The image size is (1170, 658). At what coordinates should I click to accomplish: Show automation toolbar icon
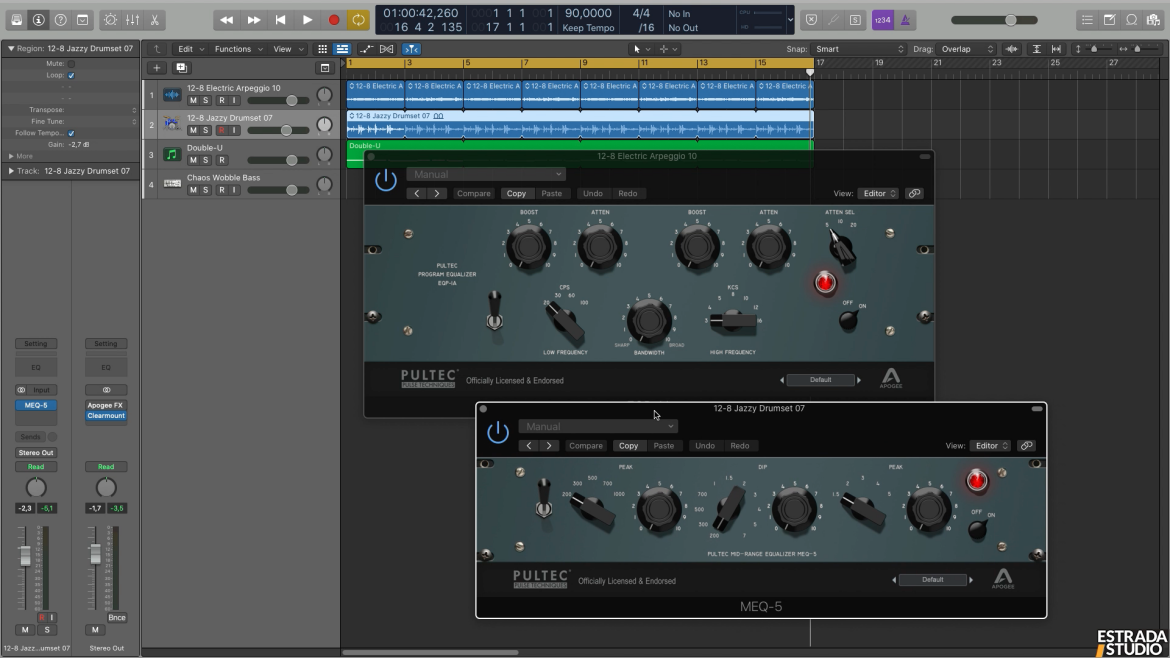pos(366,49)
